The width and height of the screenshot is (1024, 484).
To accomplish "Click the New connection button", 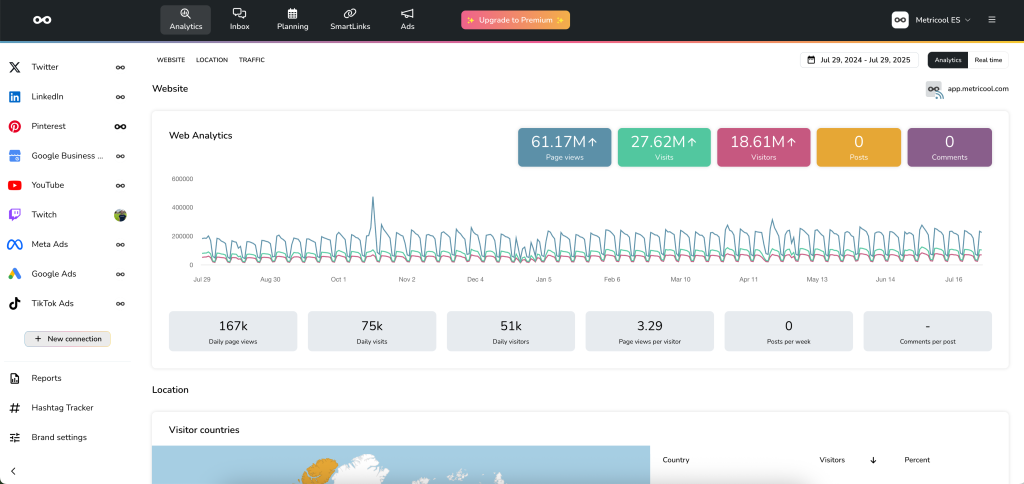I will [68, 339].
